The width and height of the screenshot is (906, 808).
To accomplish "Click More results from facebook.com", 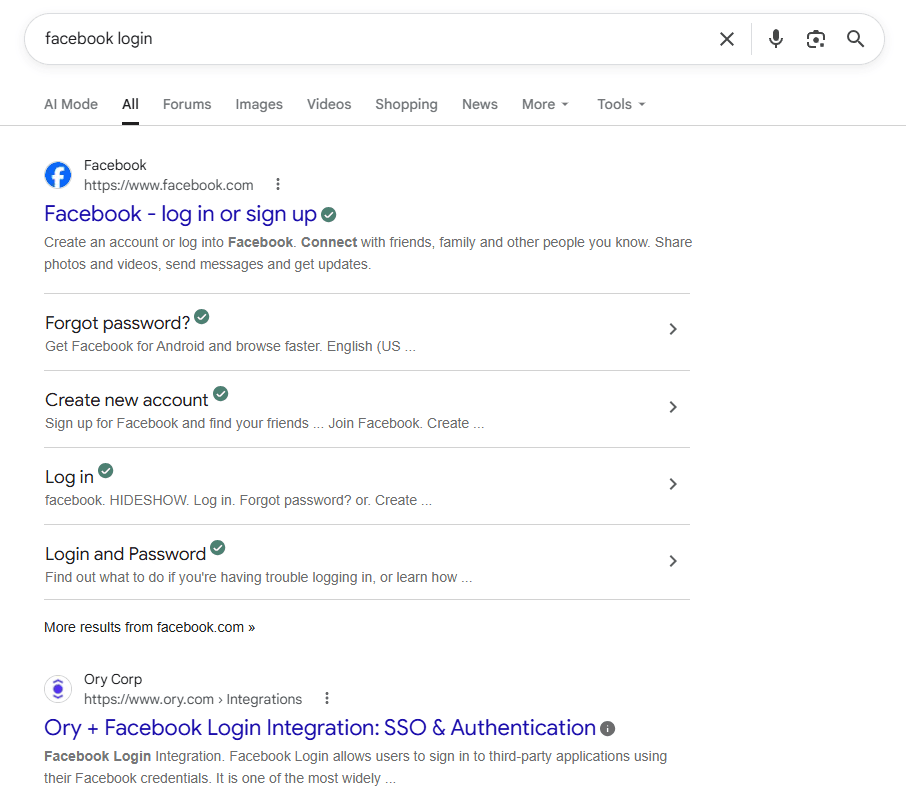I will (150, 627).
